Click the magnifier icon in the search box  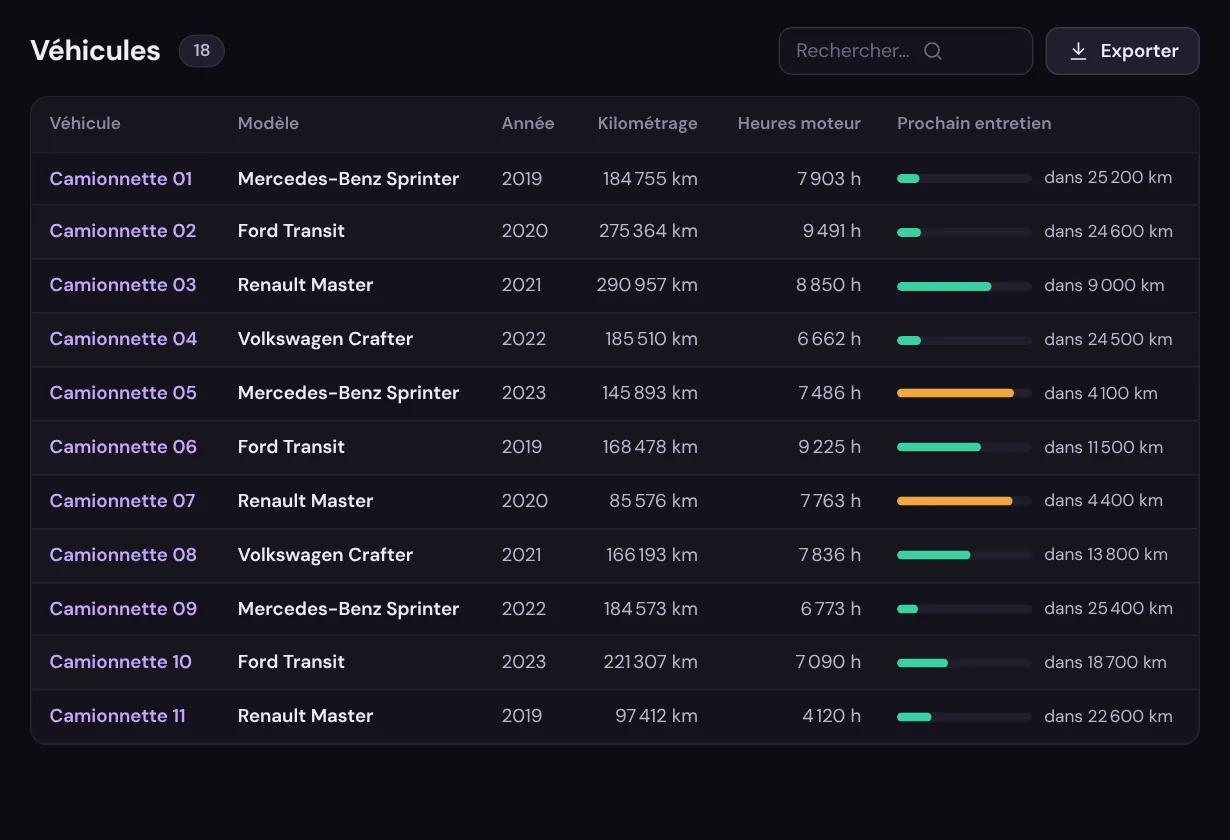click(x=933, y=51)
